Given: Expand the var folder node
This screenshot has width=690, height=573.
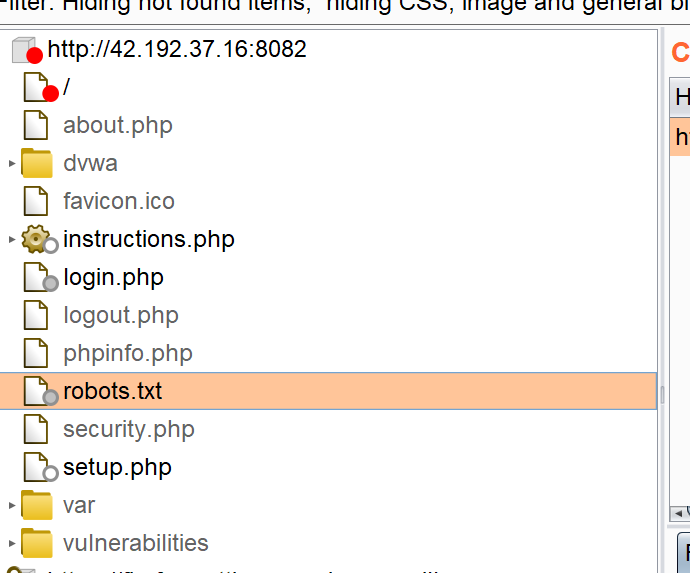Looking at the screenshot, I should (12, 505).
